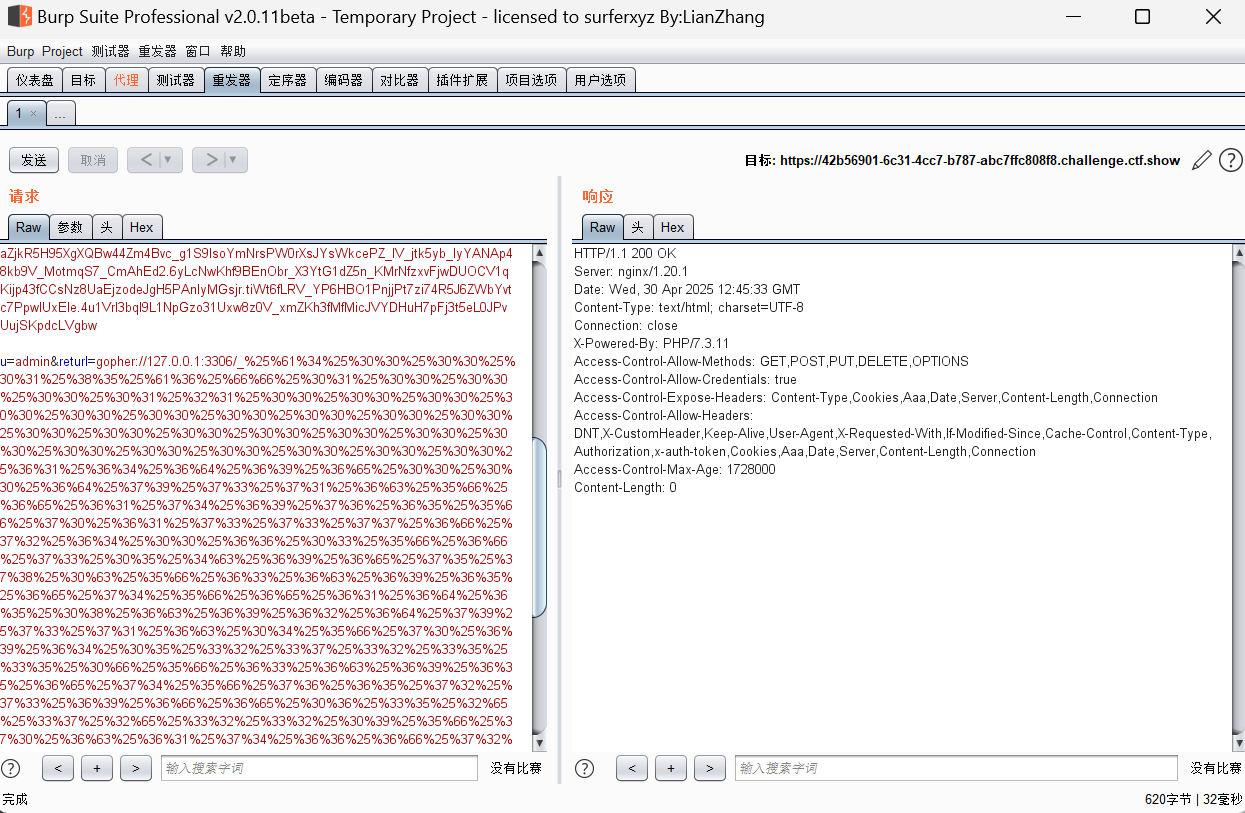Click 'X-Powered-By: PHP/7.3.11' header line
The height and width of the screenshot is (813, 1245).
(x=651, y=344)
